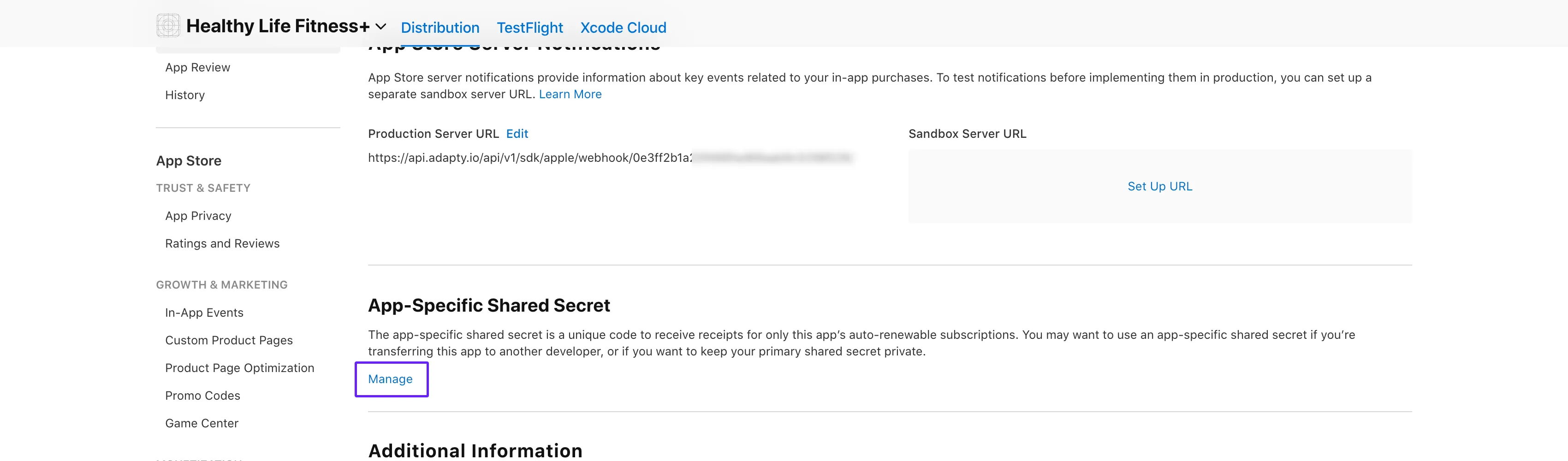View Promo Codes
This screenshot has width=1568, height=461.
pos(202,396)
